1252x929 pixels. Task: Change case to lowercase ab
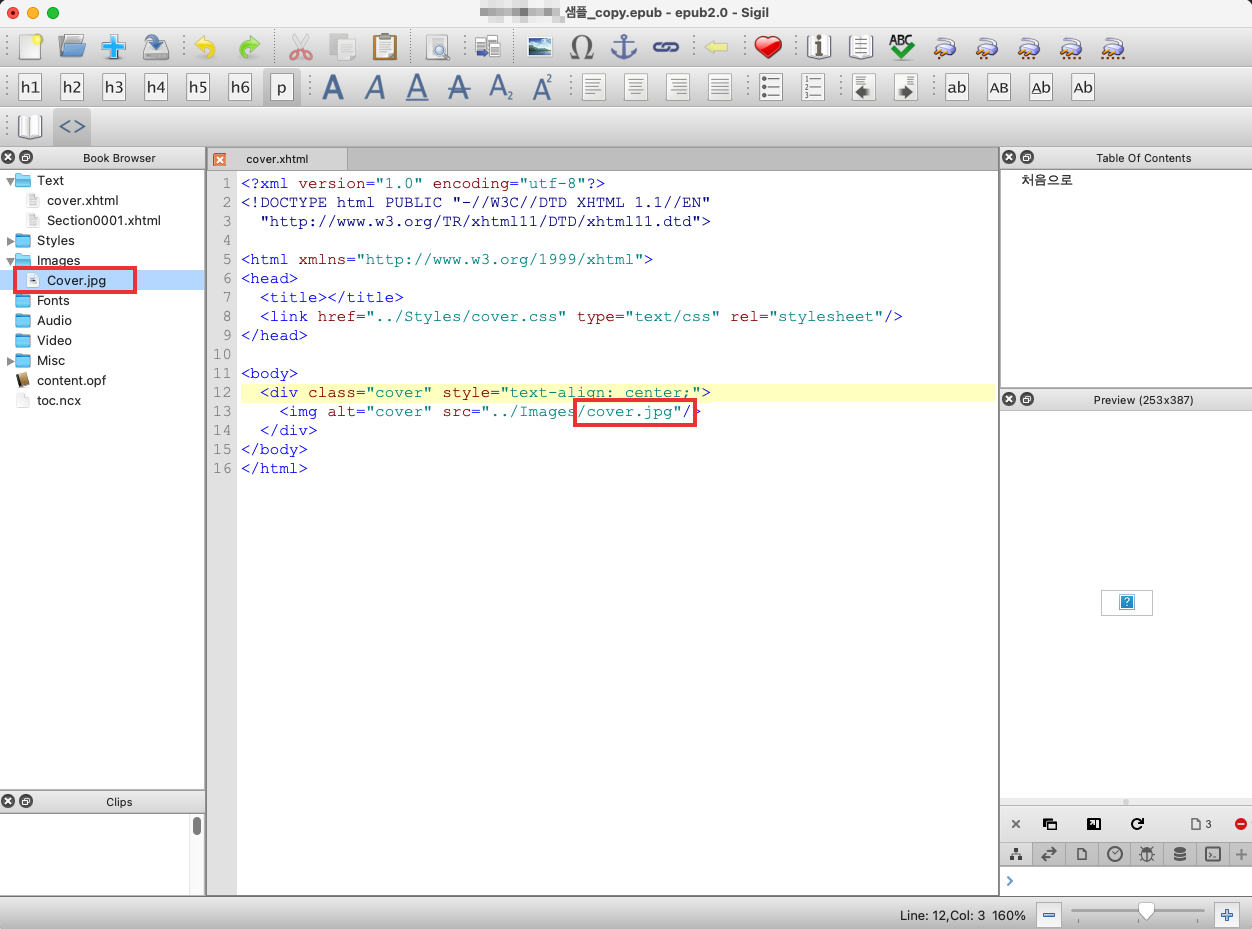(x=957, y=87)
